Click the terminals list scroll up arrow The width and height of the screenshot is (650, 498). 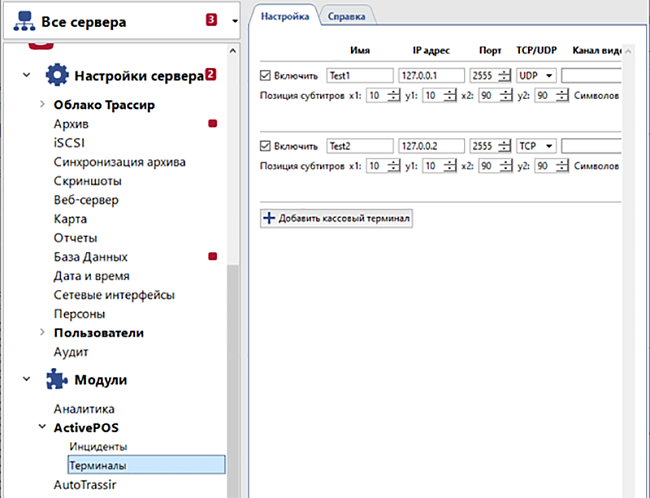pyautogui.click(x=628, y=51)
